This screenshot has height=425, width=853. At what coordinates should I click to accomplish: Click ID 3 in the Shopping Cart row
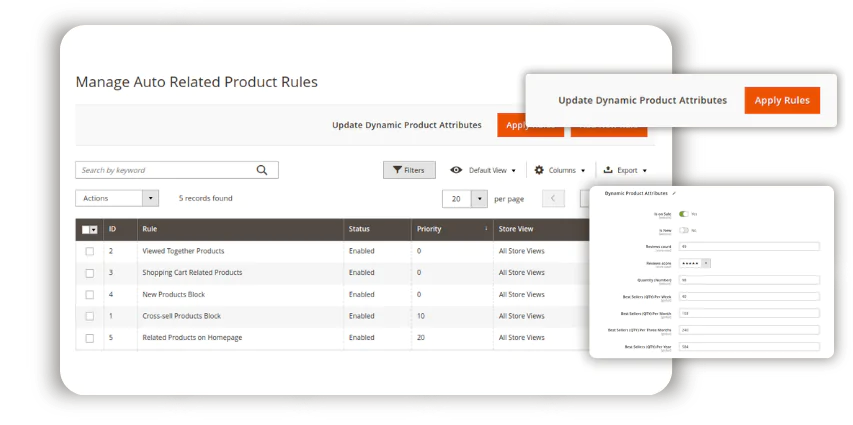111,273
